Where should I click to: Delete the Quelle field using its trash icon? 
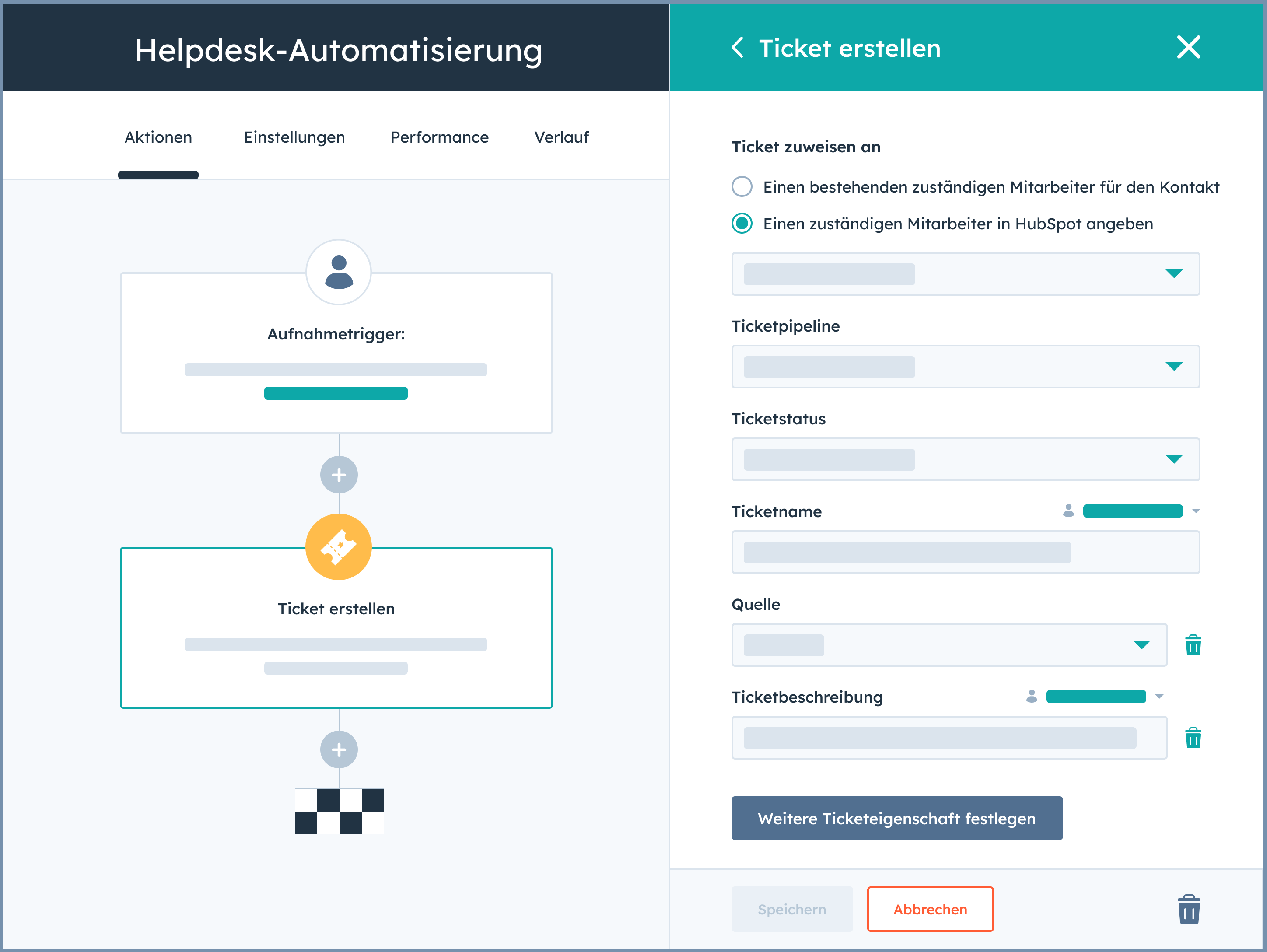click(x=1193, y=645)
